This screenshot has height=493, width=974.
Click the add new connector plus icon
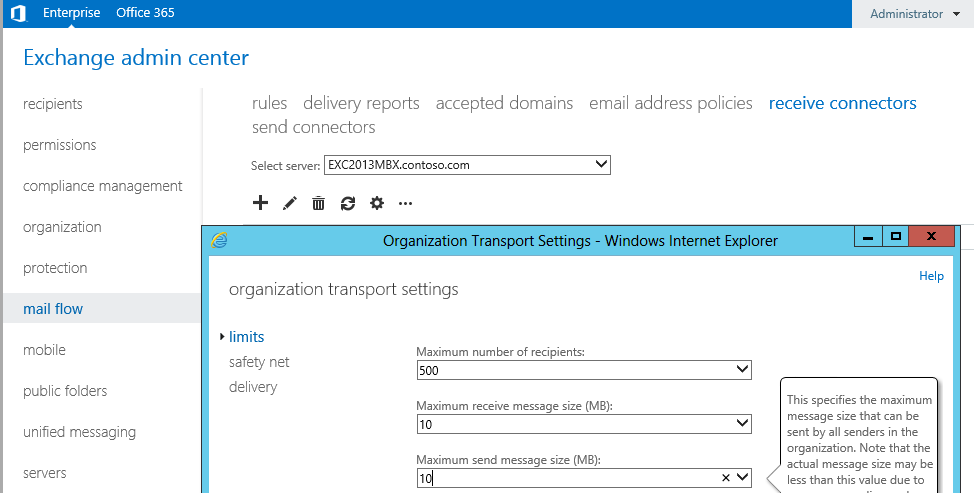[x=260, y=203]
